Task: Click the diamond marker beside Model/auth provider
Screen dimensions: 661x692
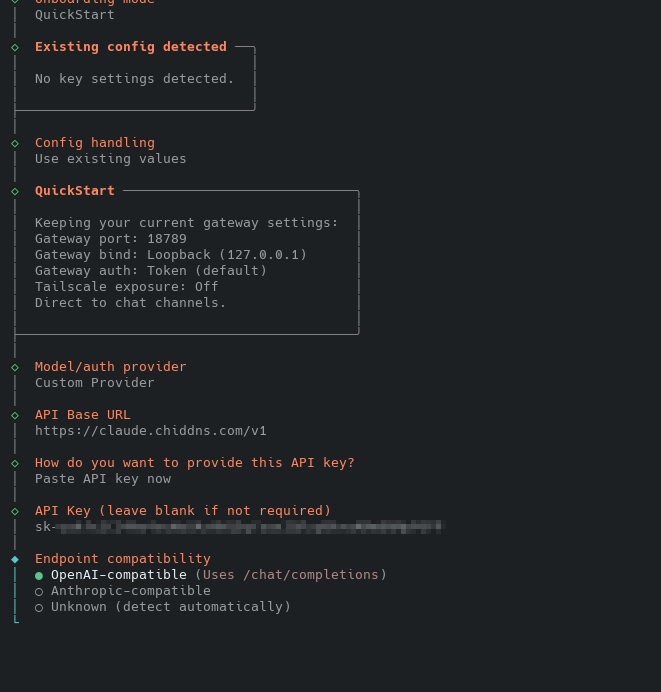Action: (x=15, y=367)
